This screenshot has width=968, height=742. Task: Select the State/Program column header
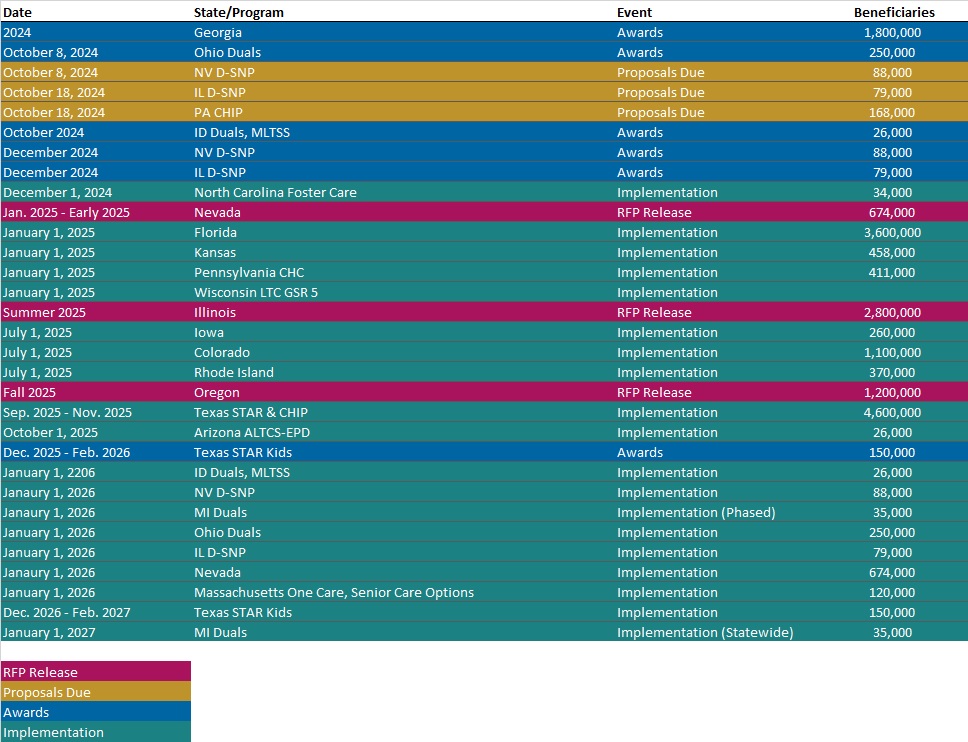click(238, 12)
